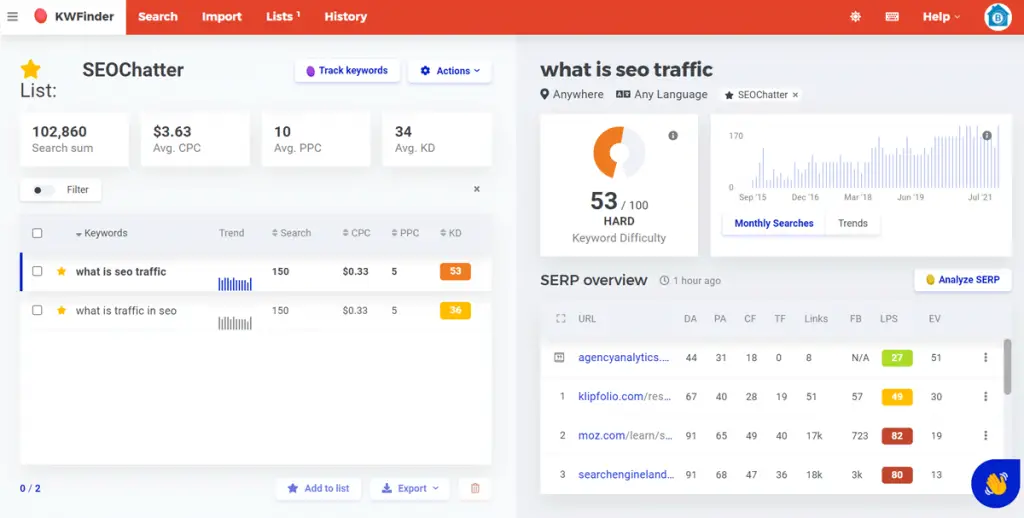Click the Track keywords button

347,71
